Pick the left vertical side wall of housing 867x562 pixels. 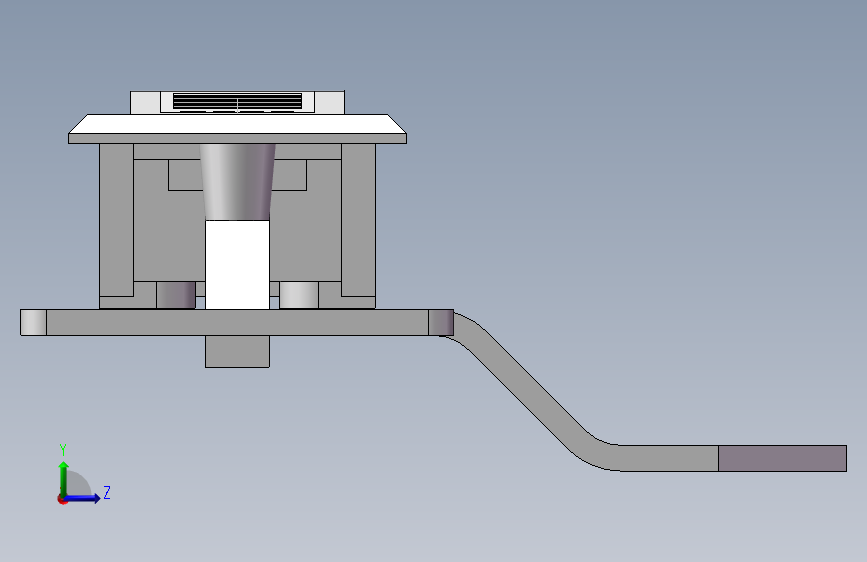point(117,220)
